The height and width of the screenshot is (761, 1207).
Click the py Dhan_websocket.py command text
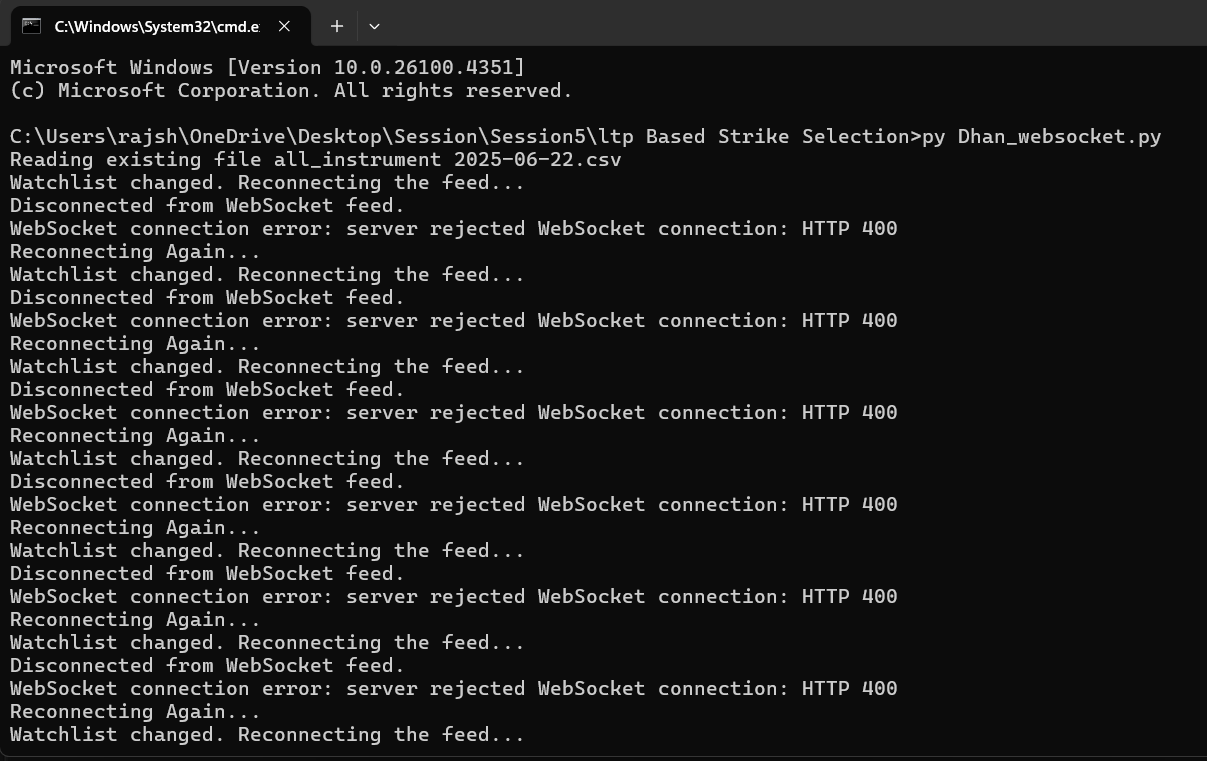(1041, 137)
